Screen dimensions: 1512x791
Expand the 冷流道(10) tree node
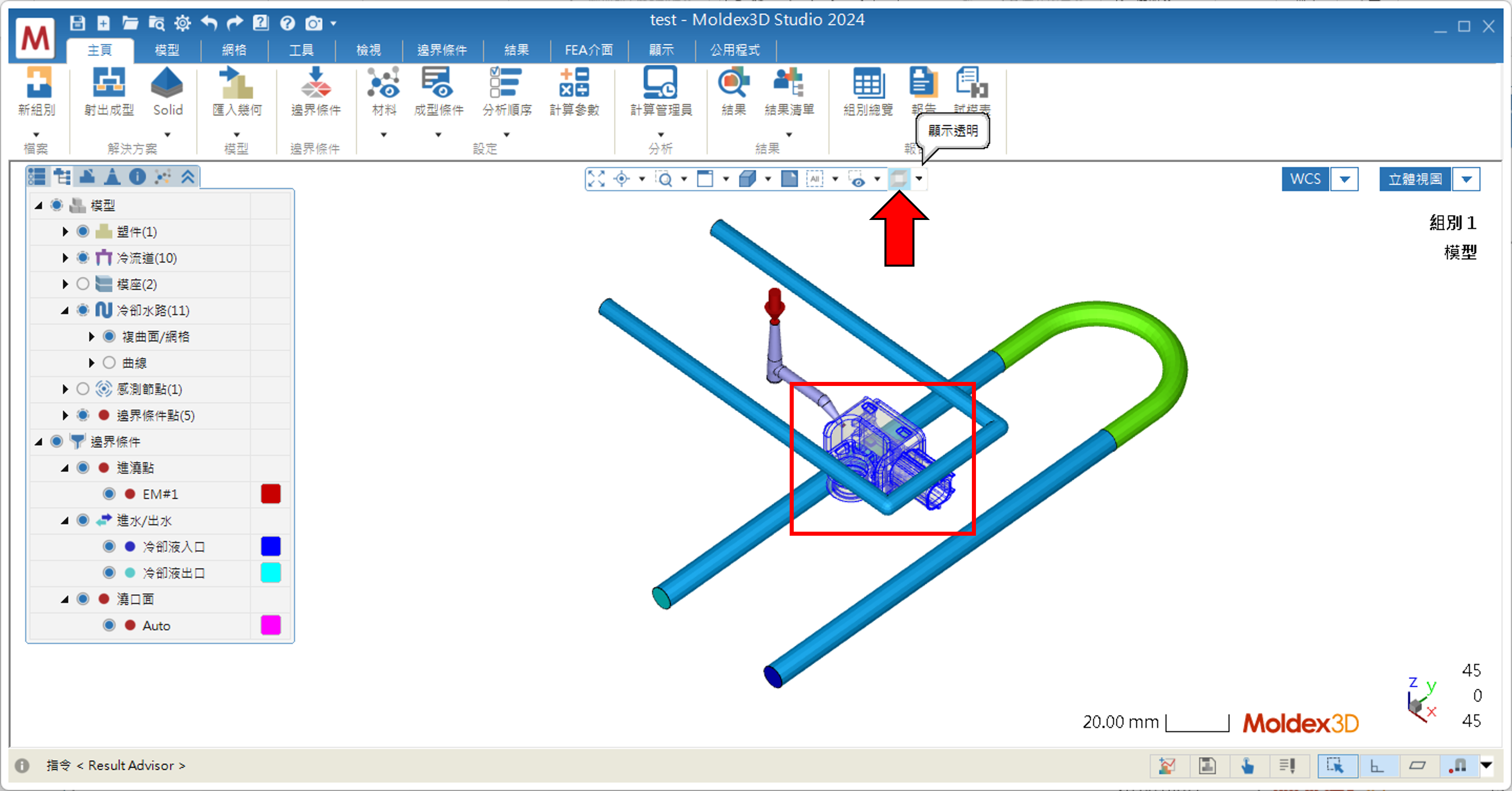click(x=65, y=258)
